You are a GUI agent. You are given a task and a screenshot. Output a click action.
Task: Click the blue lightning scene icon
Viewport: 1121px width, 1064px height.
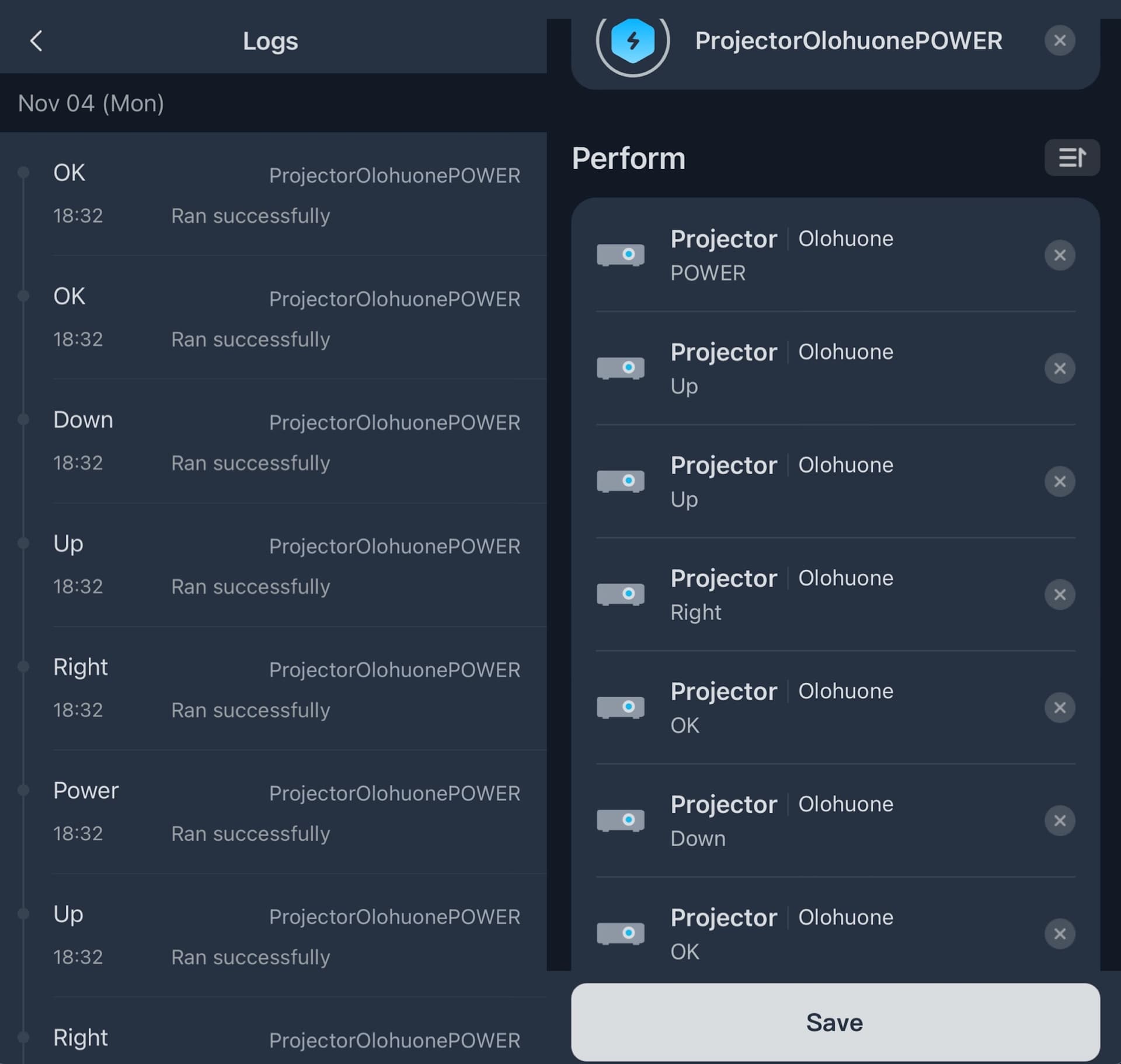(632, 41)
